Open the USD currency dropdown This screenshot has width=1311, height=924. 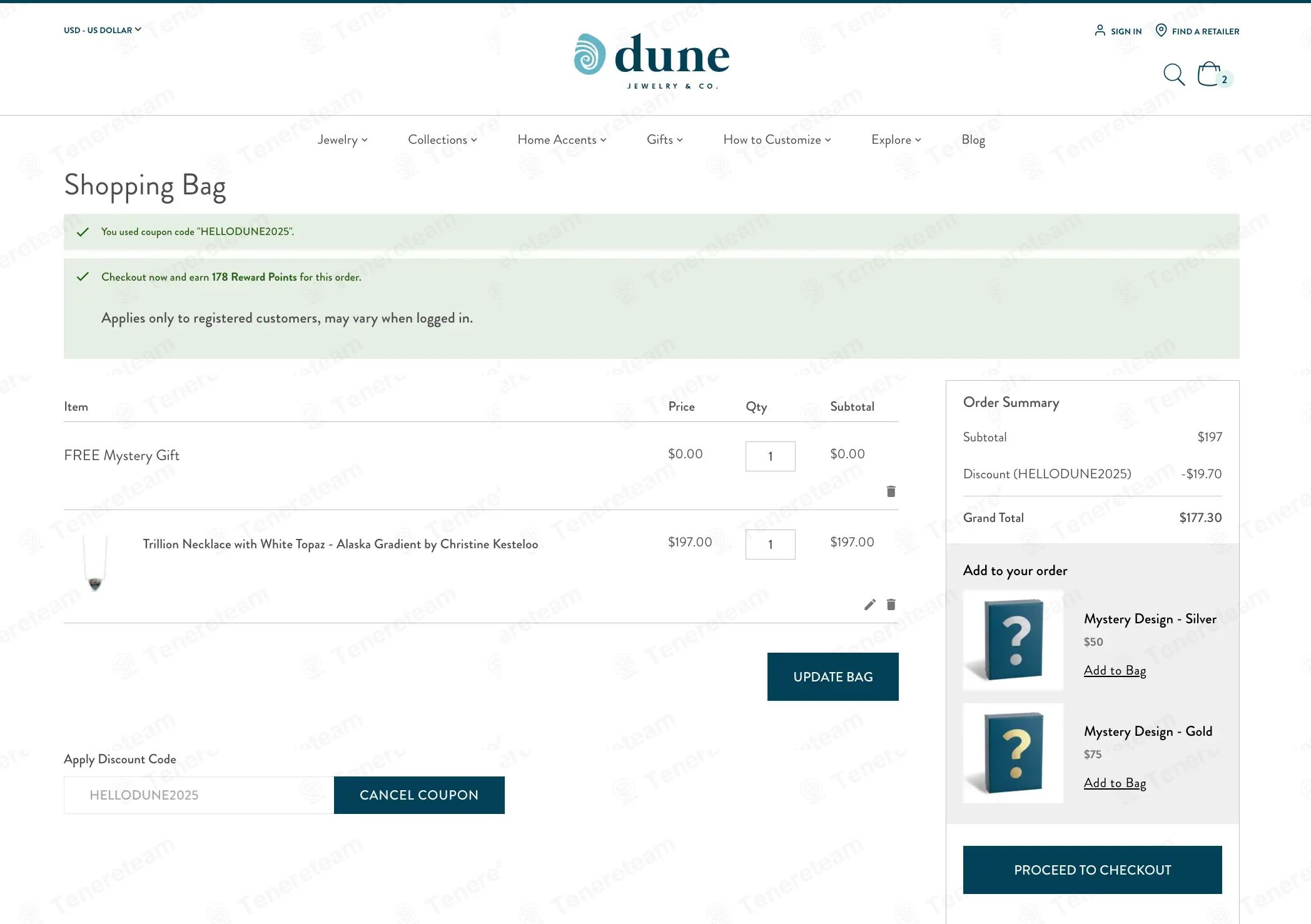[x=103, y=30]
